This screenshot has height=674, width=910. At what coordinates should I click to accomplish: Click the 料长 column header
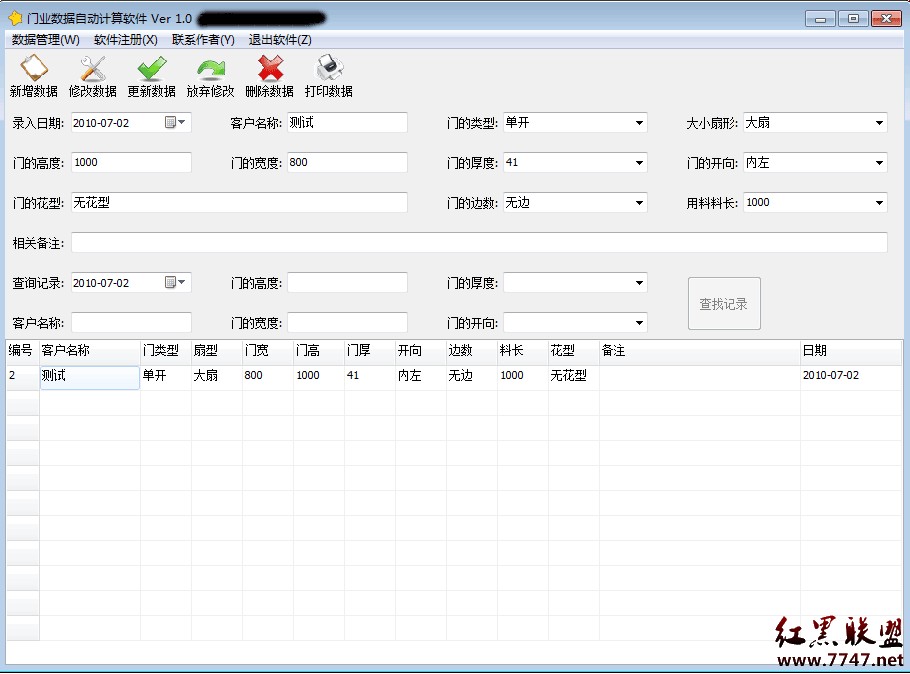(523, 351)
